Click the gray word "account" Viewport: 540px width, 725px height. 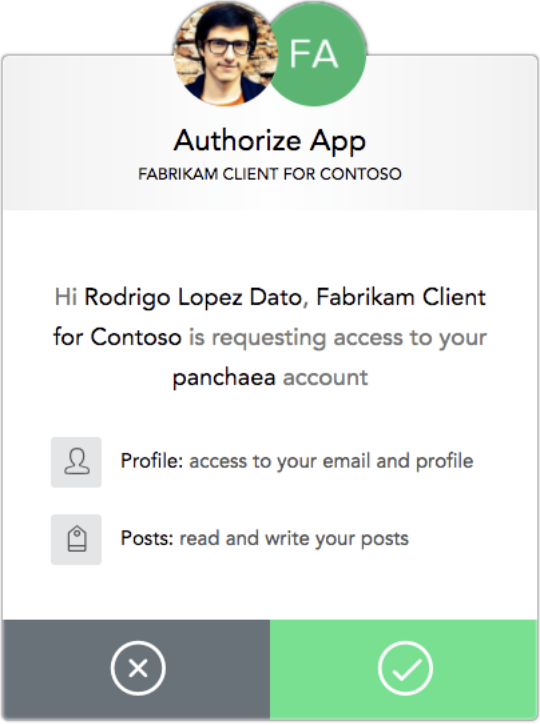tap(325, 378)
